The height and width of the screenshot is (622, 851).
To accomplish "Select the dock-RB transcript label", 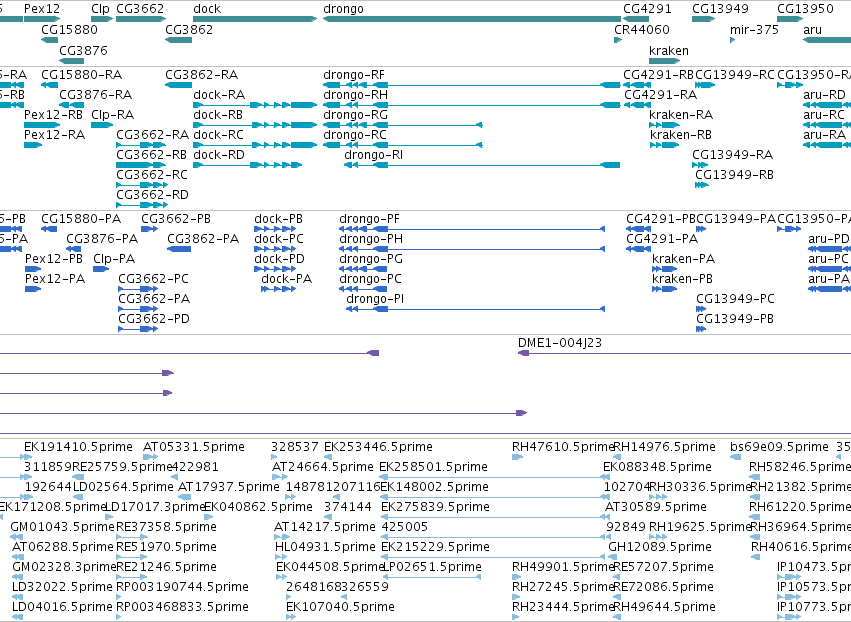I will (218, 115).
